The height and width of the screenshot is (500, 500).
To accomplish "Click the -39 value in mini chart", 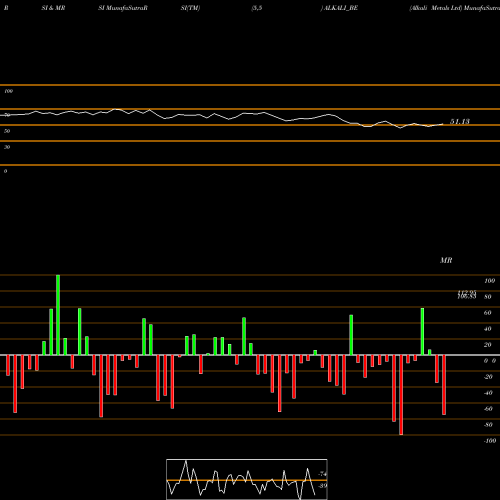I will point(323,486).
